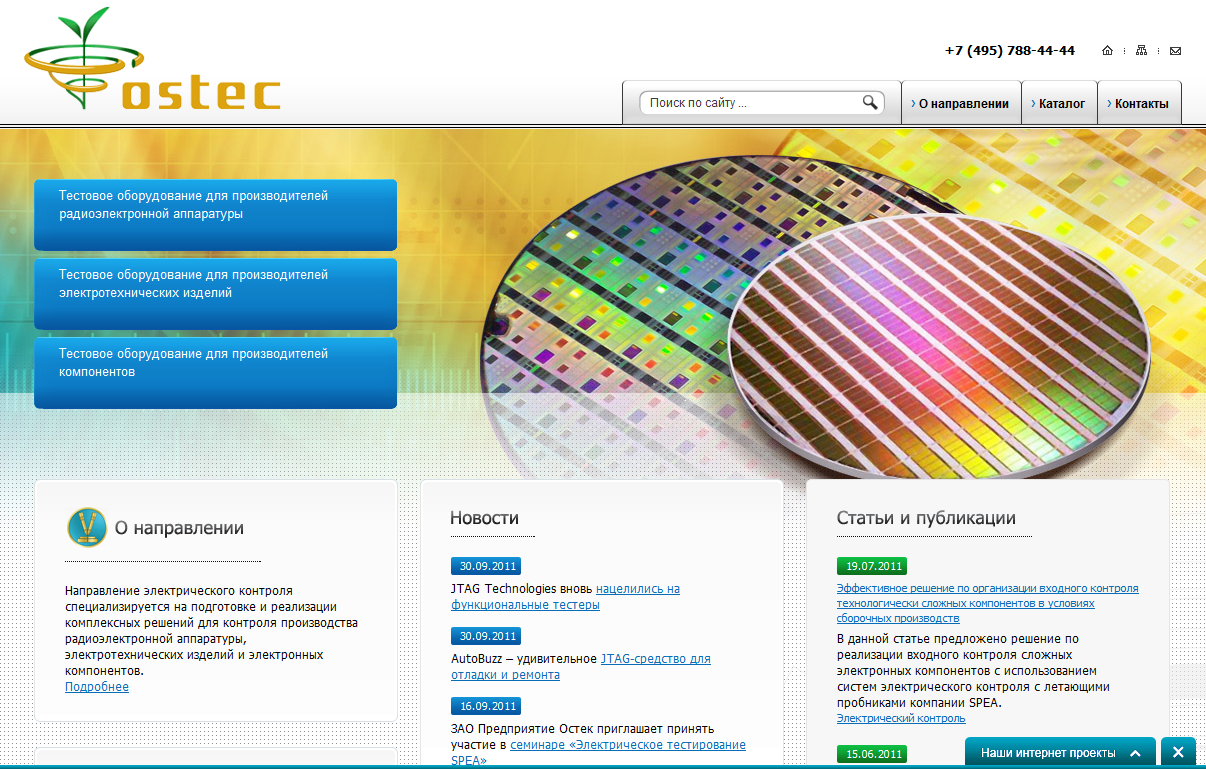Click the Новости heading

tap(484, 518)
